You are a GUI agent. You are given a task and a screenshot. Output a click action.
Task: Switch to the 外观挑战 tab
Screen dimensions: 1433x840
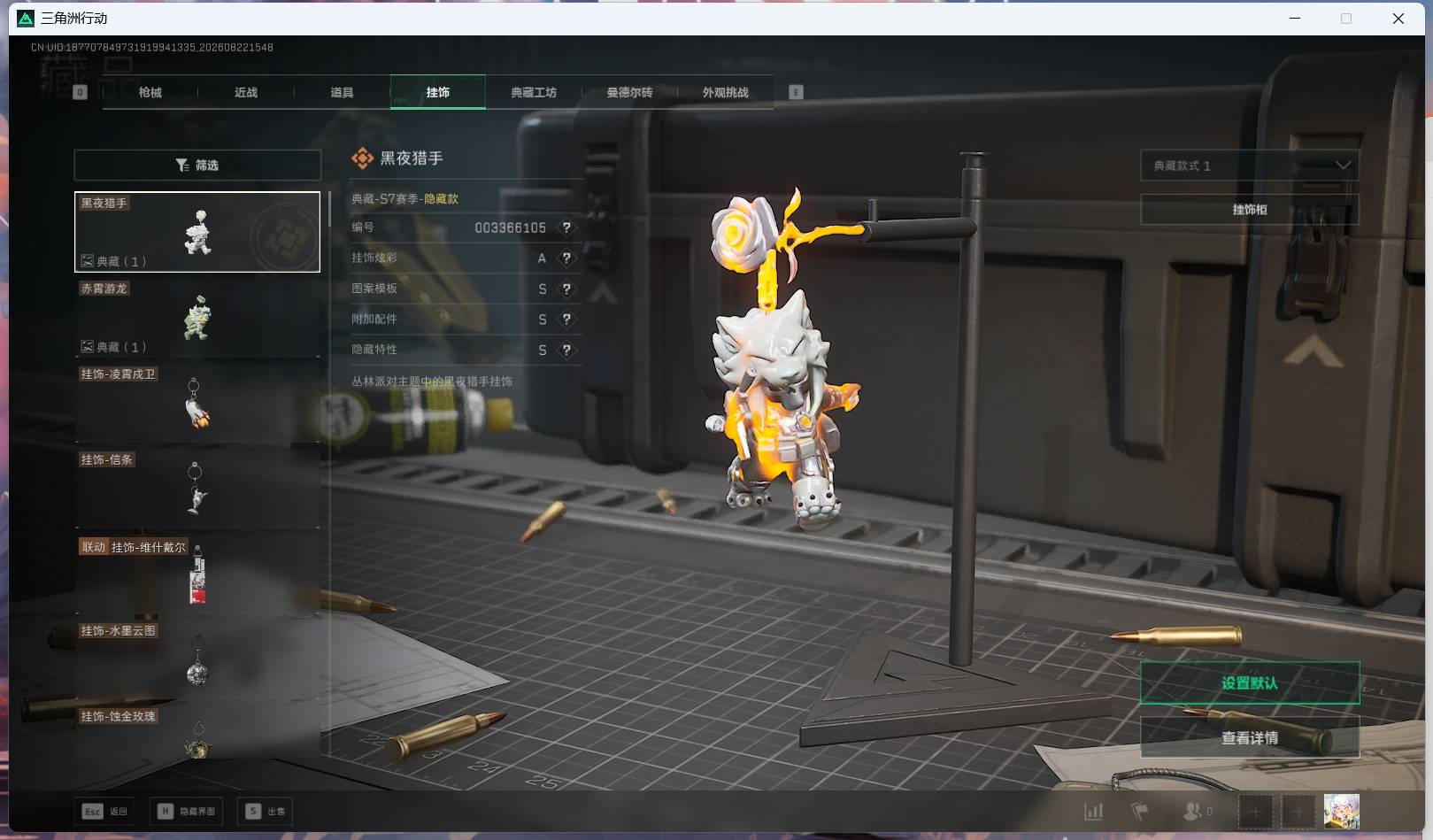pyautogui.click(x=725, y=92)
